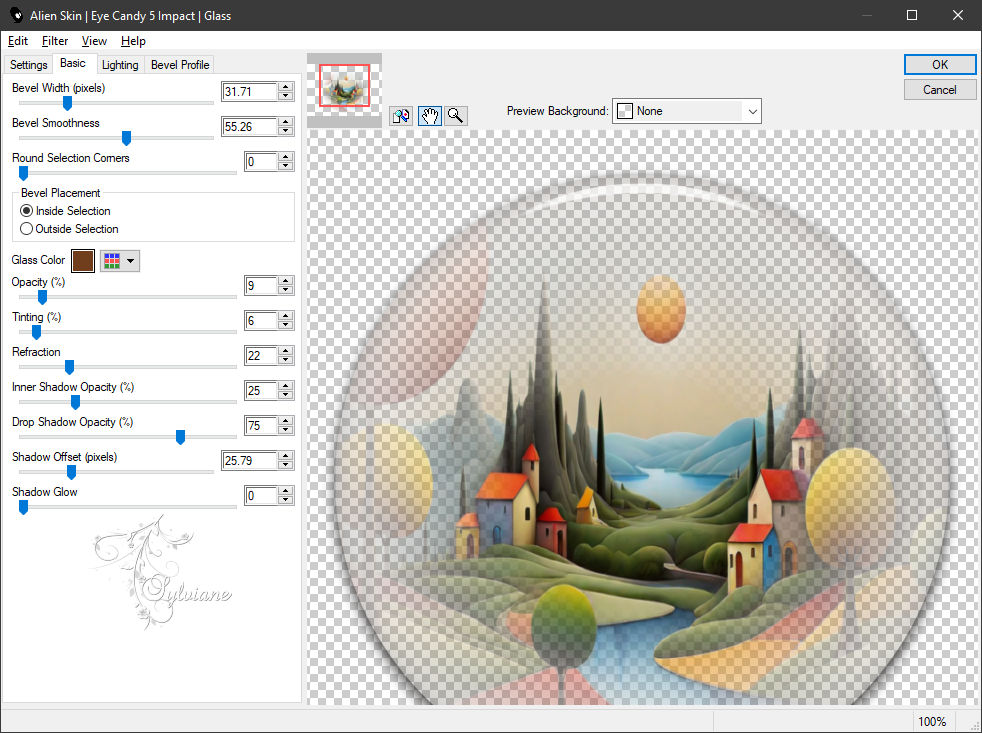Click the Shadow Offset value field

pos(249,461)
